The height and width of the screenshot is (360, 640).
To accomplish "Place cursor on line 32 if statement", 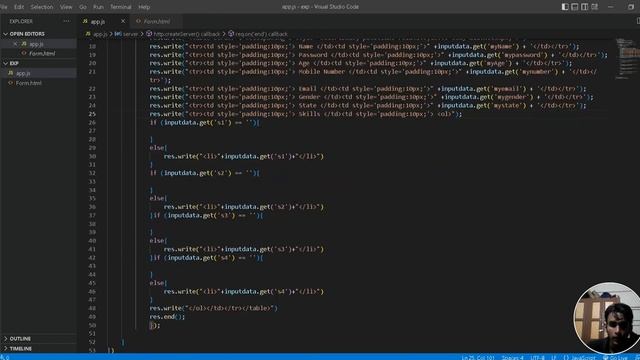I will [x=204, y=173].
